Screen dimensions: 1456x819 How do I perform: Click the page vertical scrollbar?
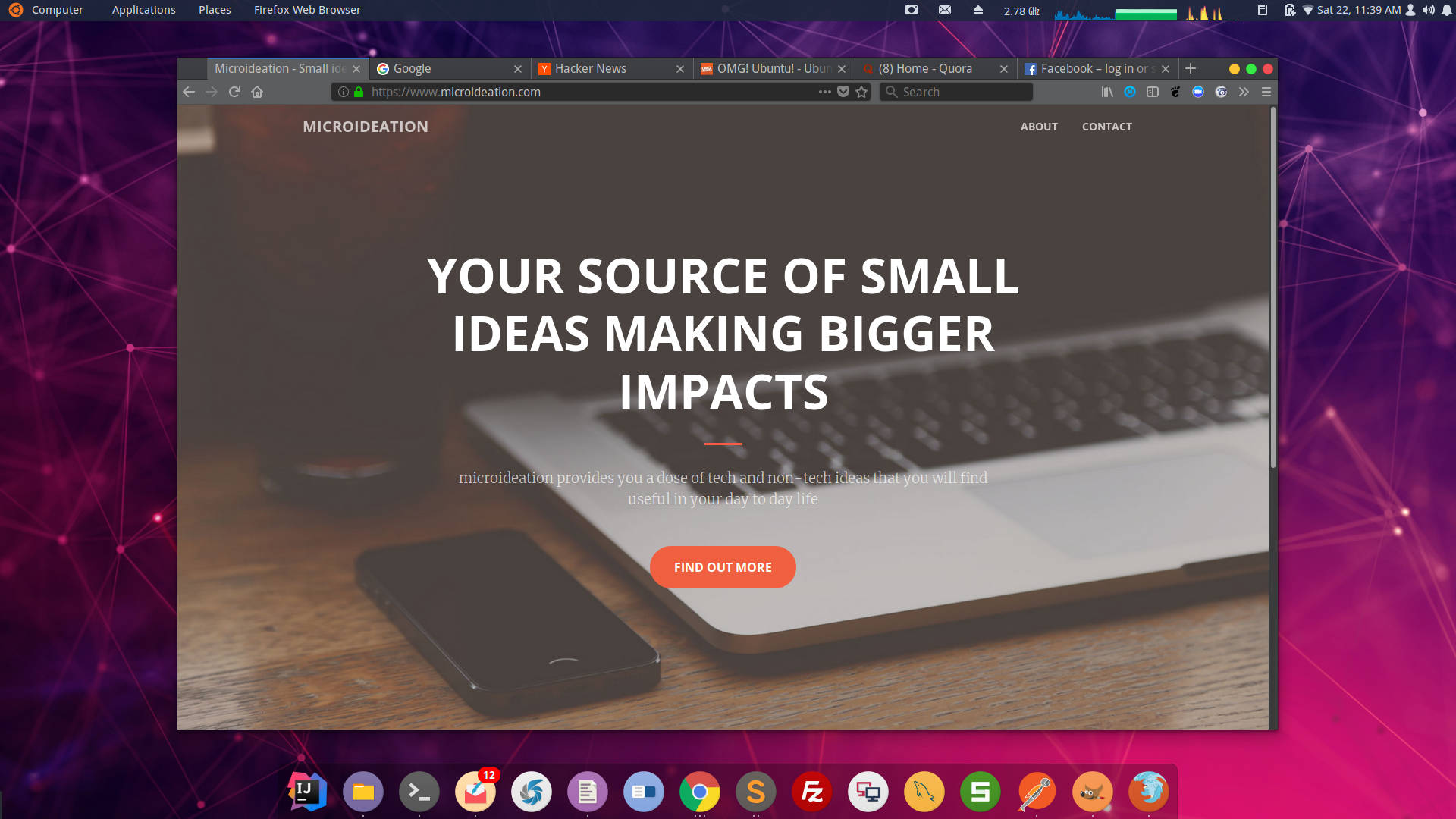(x=1272, y=288)
